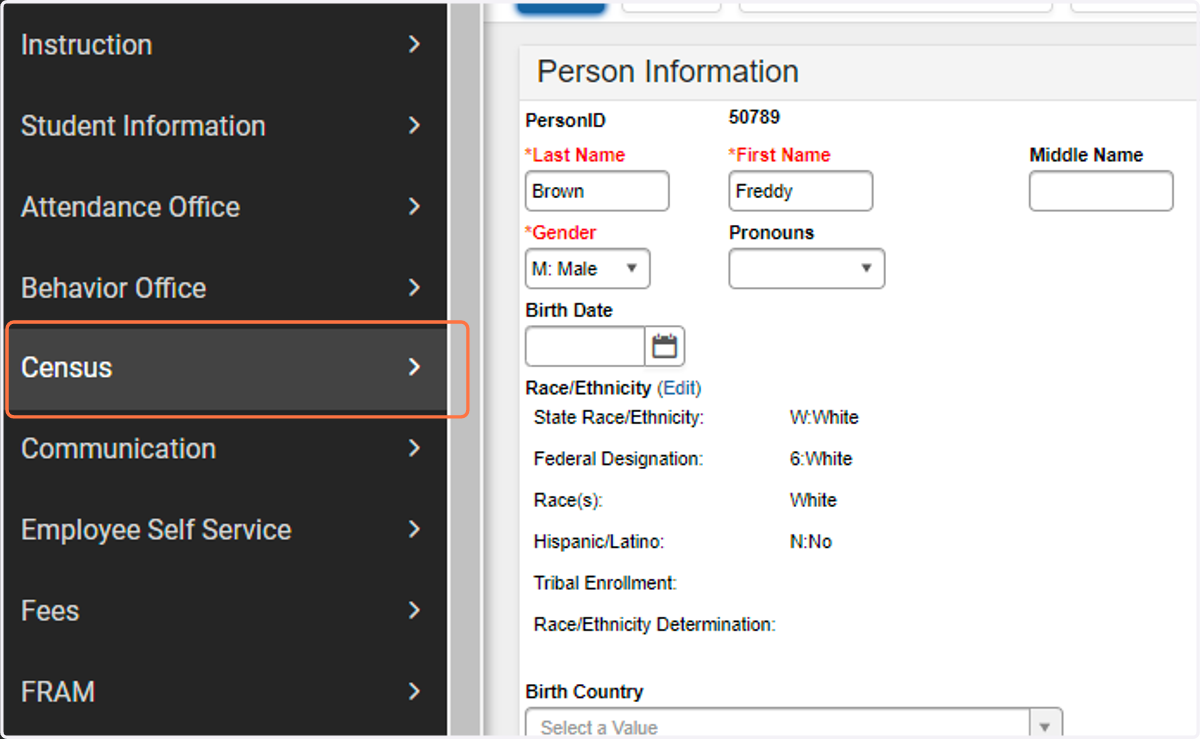This screenshot has width=1200, height=739.
Task: Click the Tribal Enrollment label
Action: click(606, 583)
